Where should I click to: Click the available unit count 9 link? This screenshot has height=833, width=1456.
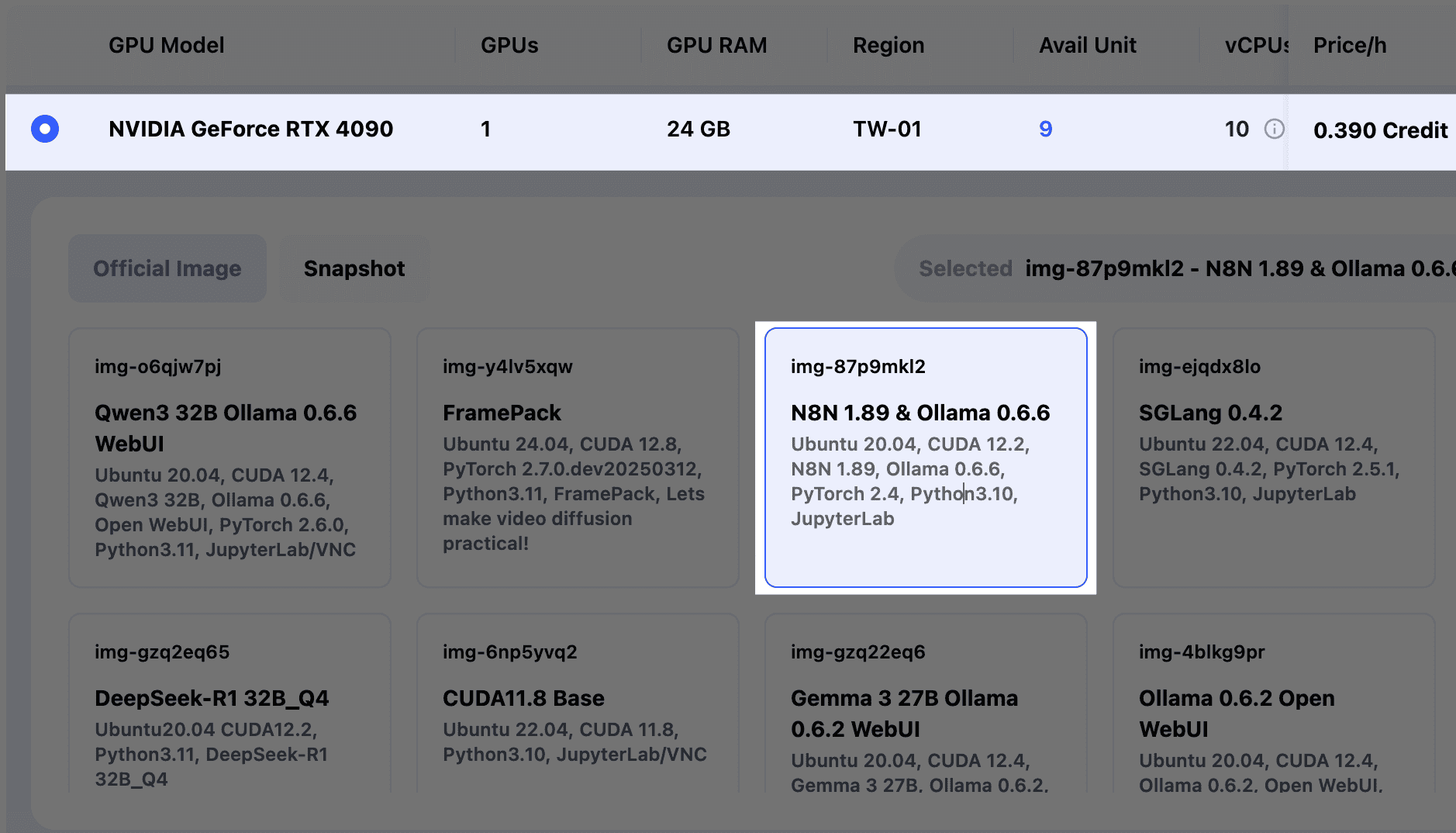(1045, 129)
